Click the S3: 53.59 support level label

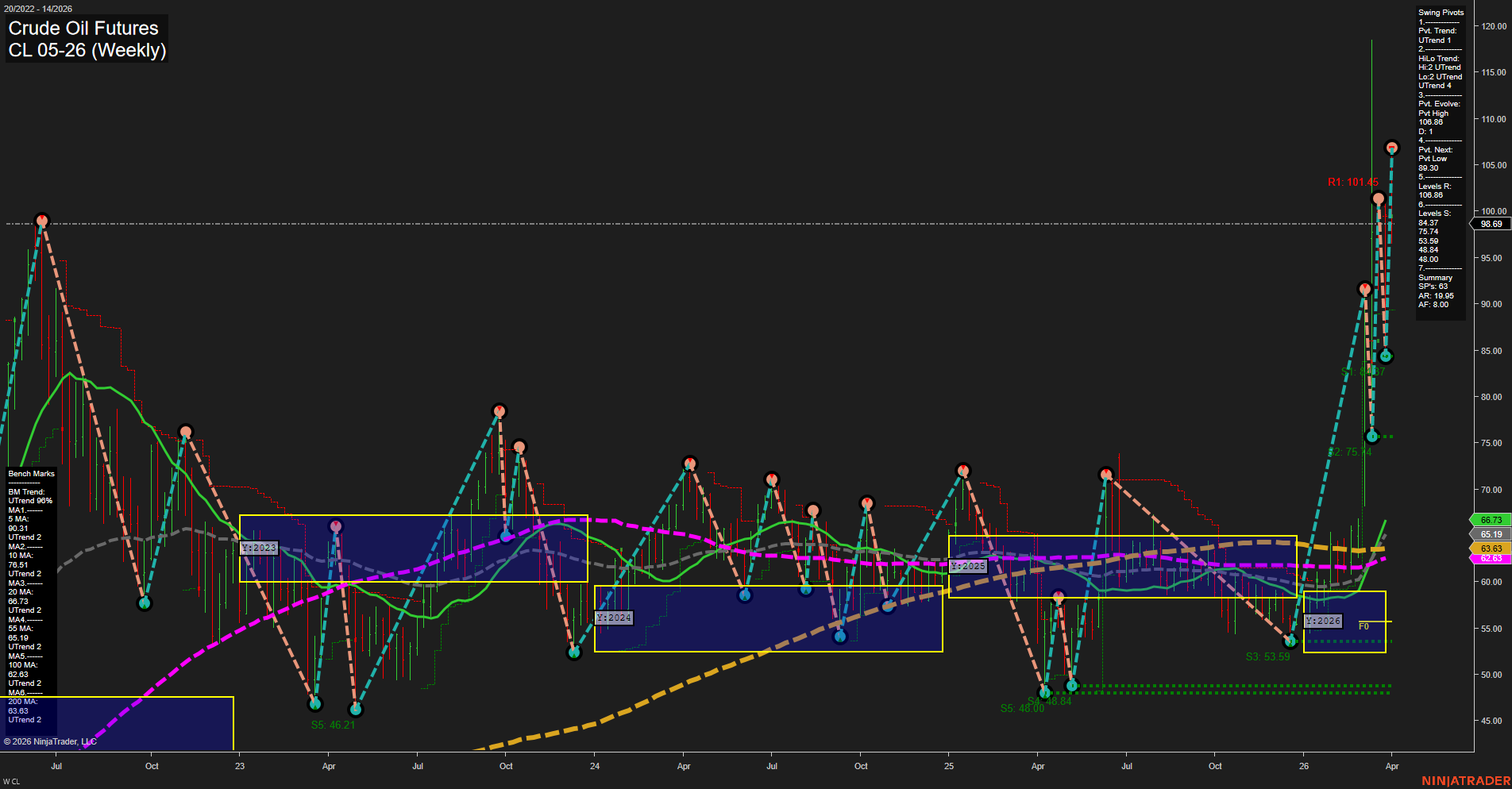1269,655
